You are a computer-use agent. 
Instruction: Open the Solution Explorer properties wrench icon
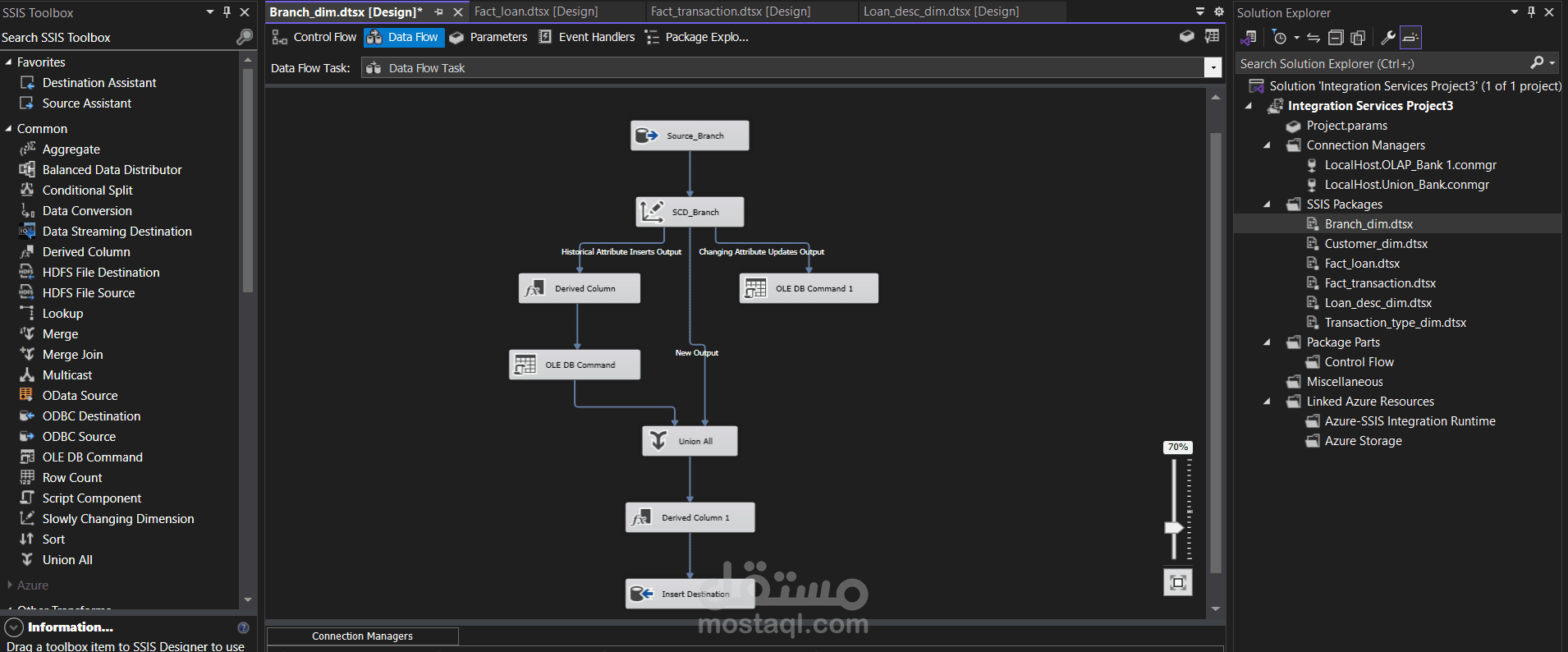point(1388,37)
